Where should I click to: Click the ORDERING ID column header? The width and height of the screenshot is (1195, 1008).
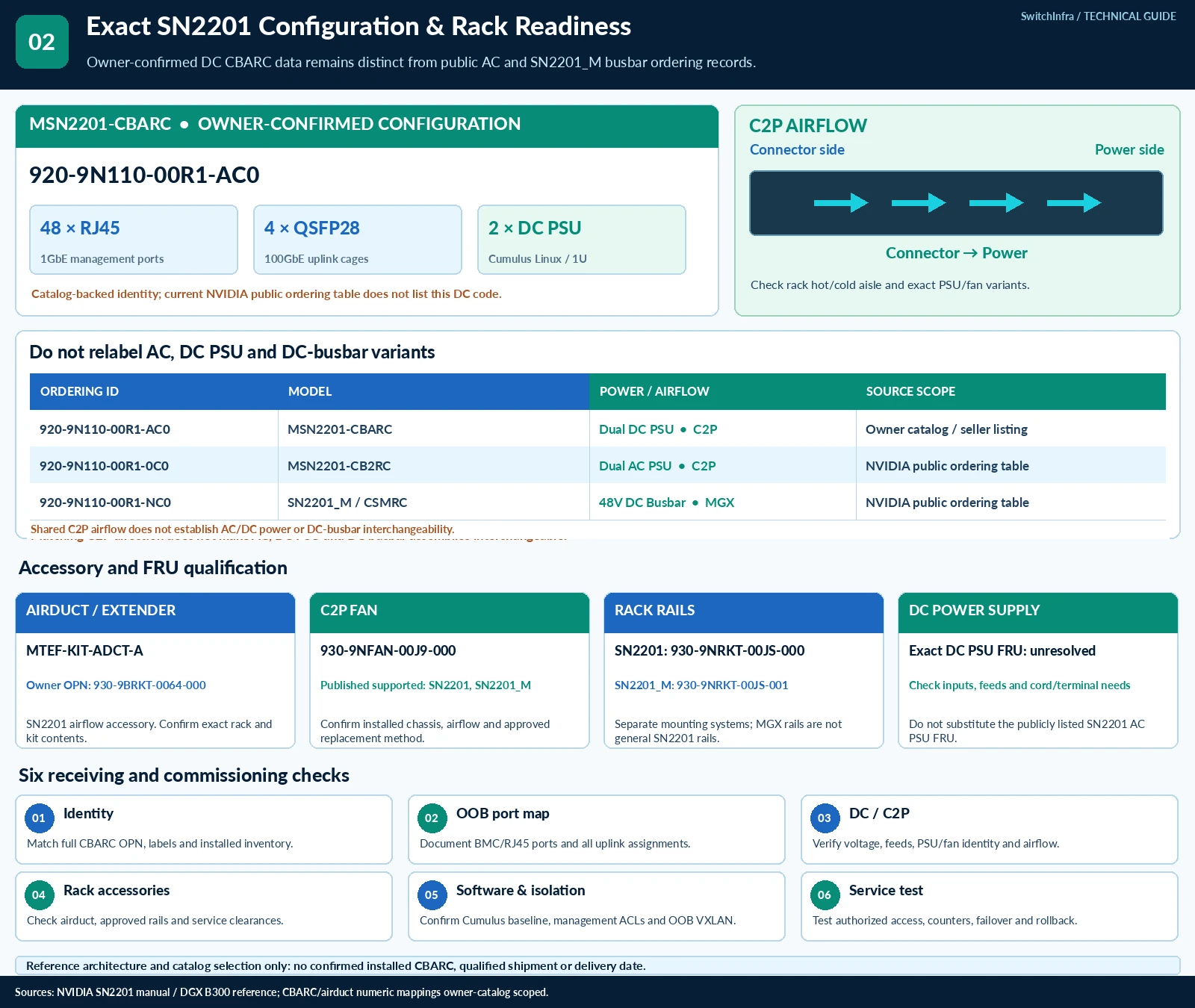pos(154,391)
